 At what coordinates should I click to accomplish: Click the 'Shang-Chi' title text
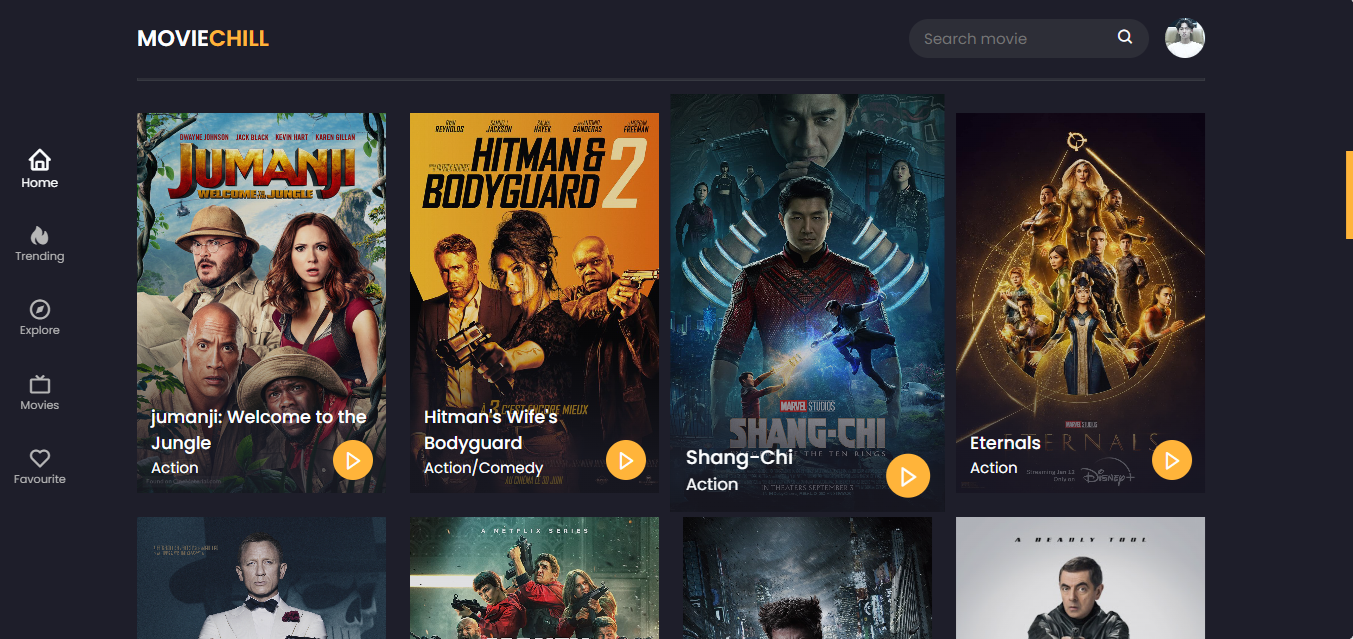click(739, 457)
